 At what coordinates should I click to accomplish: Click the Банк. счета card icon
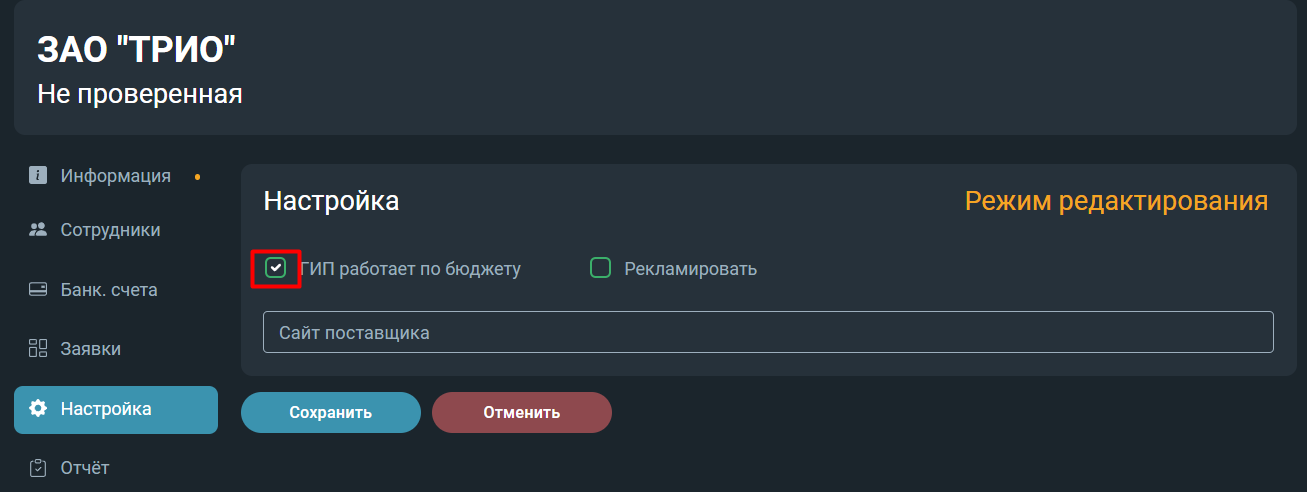[x=38, y=290]
